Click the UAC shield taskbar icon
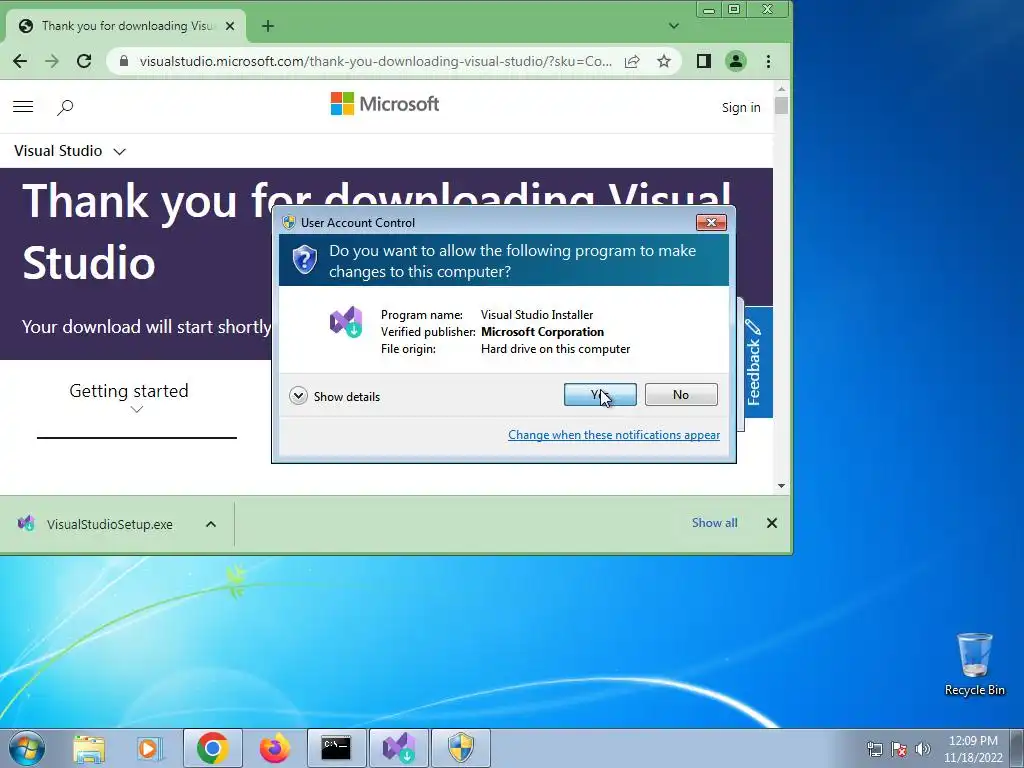1024x768 pixels. [x=460, y=748]
